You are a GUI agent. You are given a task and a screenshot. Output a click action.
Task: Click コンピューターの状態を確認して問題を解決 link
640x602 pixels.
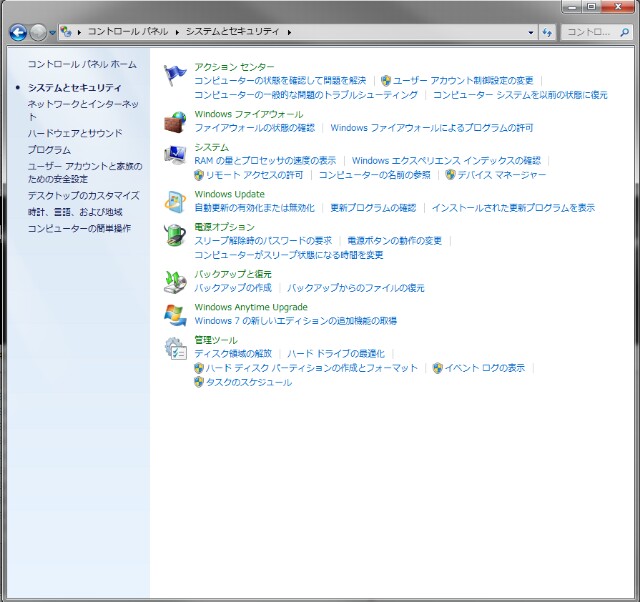280,81
